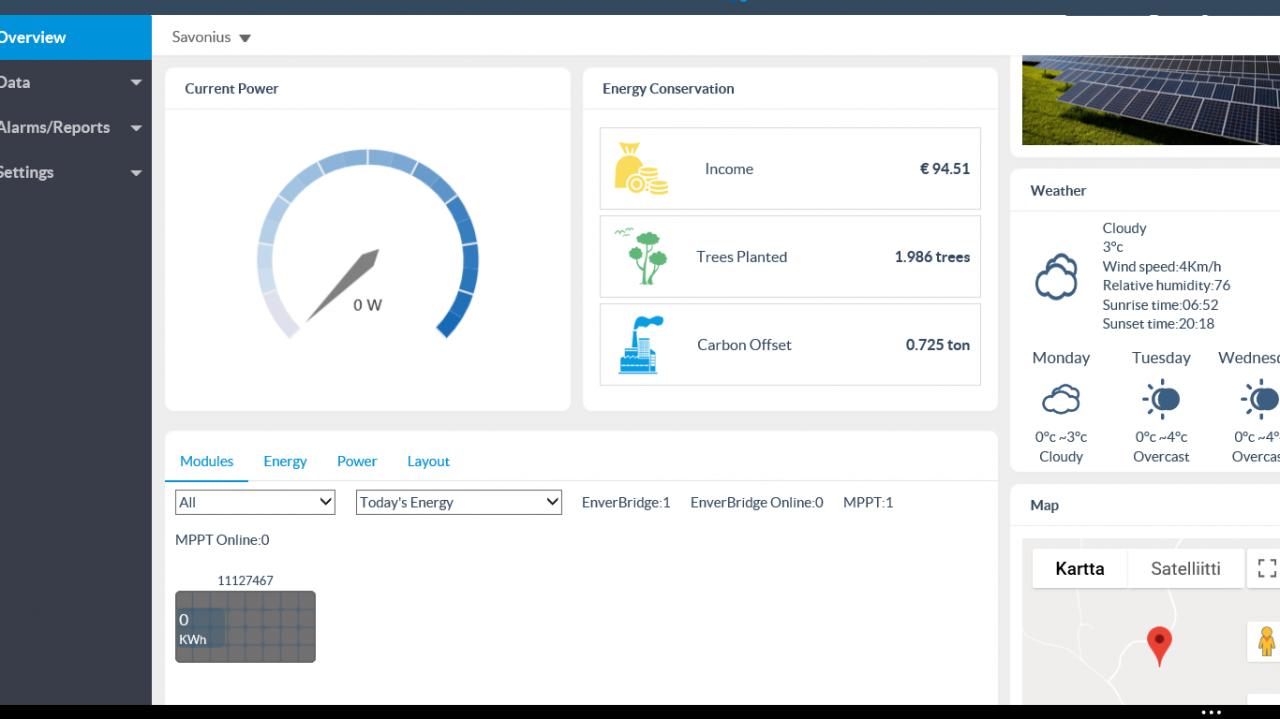Click the Sunrise time:06:52 text
This screenshot has width=1280, height=719.
pos(1160,305)
